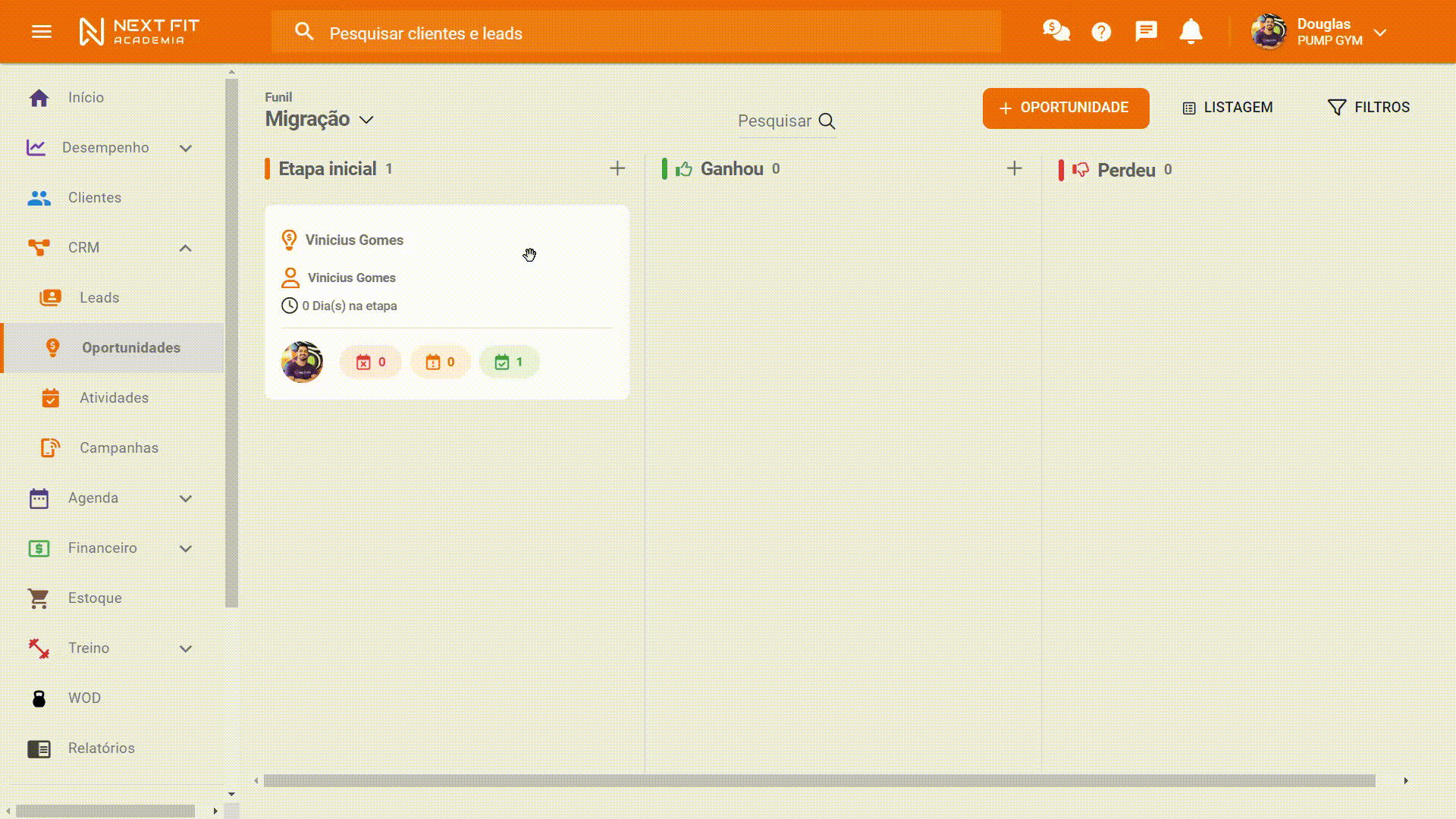1456x819 pixels.
Task: Click the dollar chat bubbles icon
Action: pyautogui.click(x=1056, y=31)
